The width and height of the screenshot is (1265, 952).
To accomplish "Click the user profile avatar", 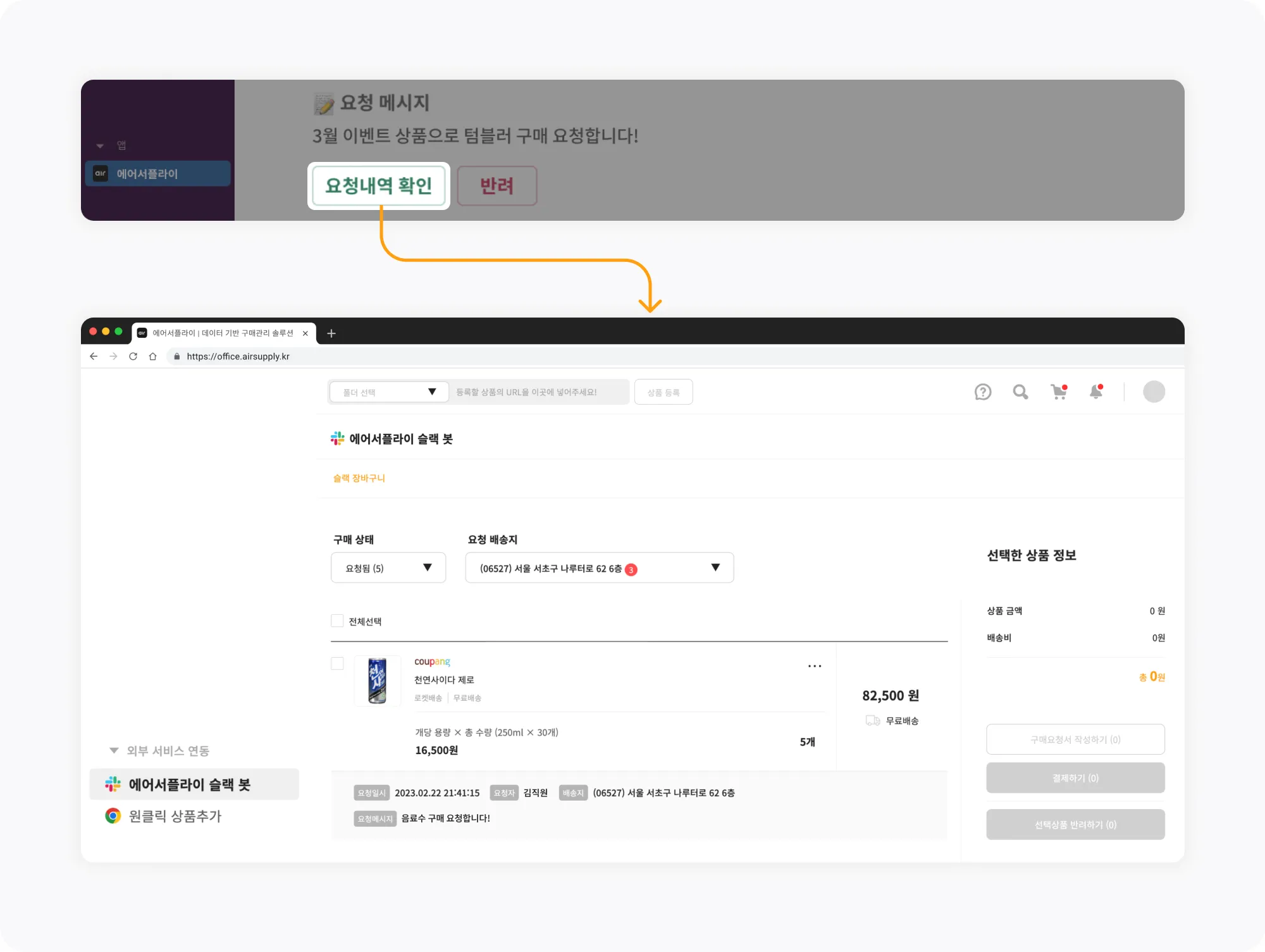I will click(1154, 392).
